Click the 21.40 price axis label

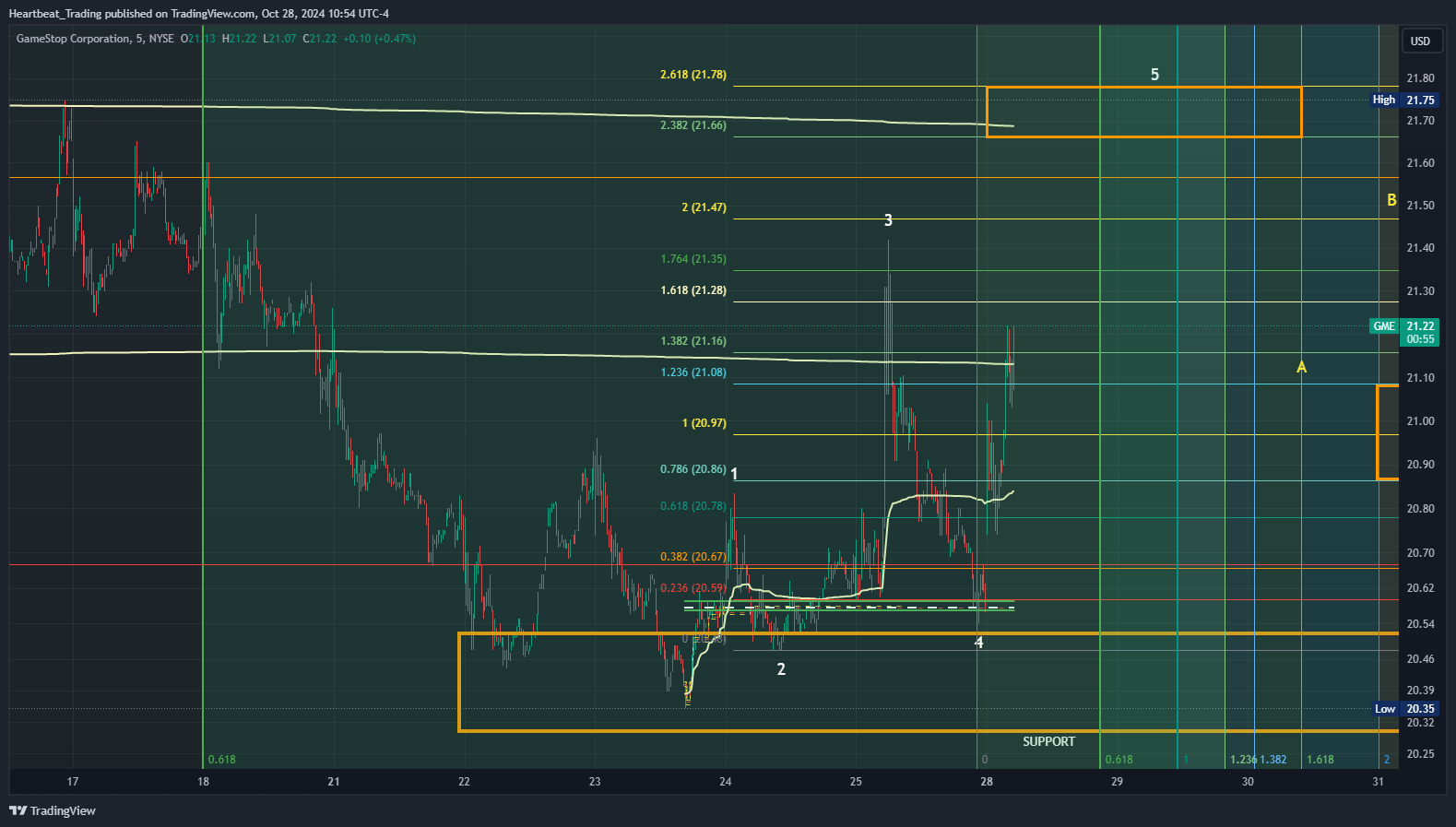(x=1420, y=248)
